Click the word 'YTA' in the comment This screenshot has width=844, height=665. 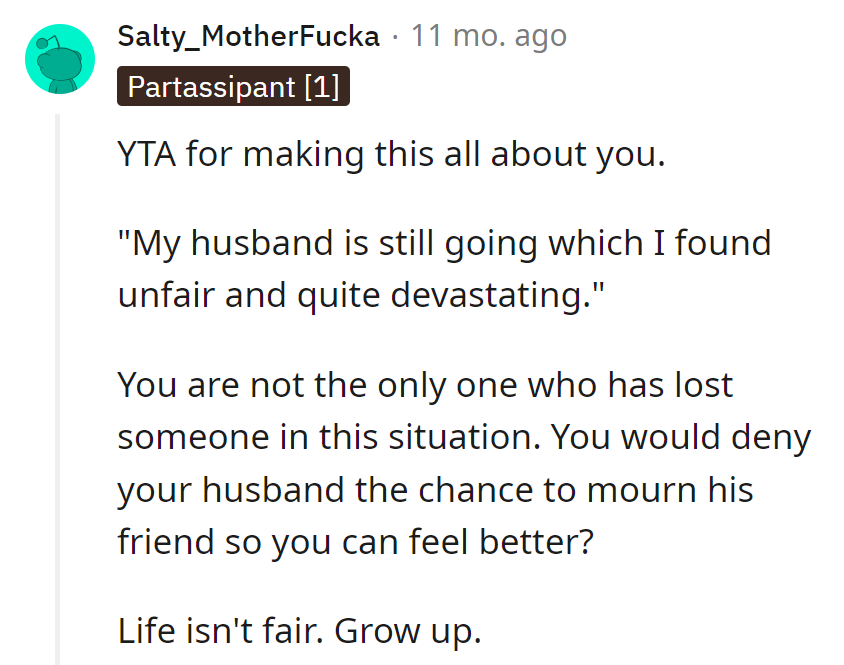coord(148,157)
